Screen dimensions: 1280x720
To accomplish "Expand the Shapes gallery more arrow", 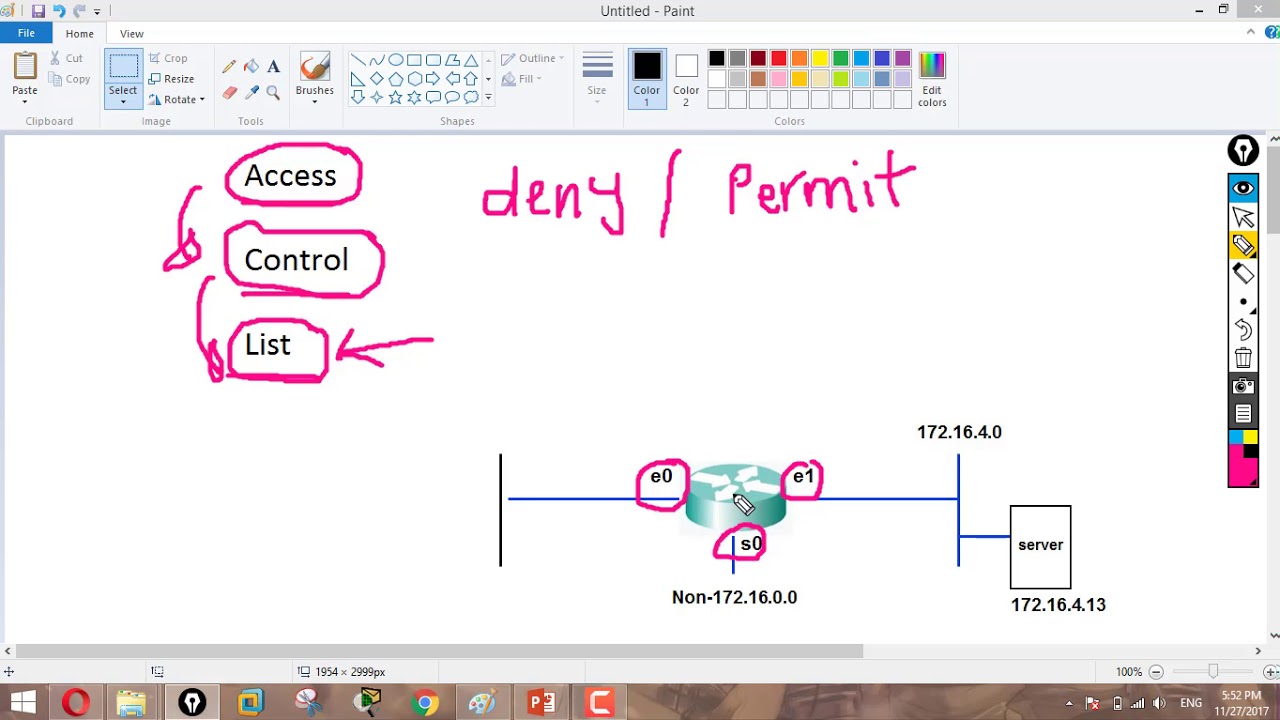I will (x=488, y=97).
